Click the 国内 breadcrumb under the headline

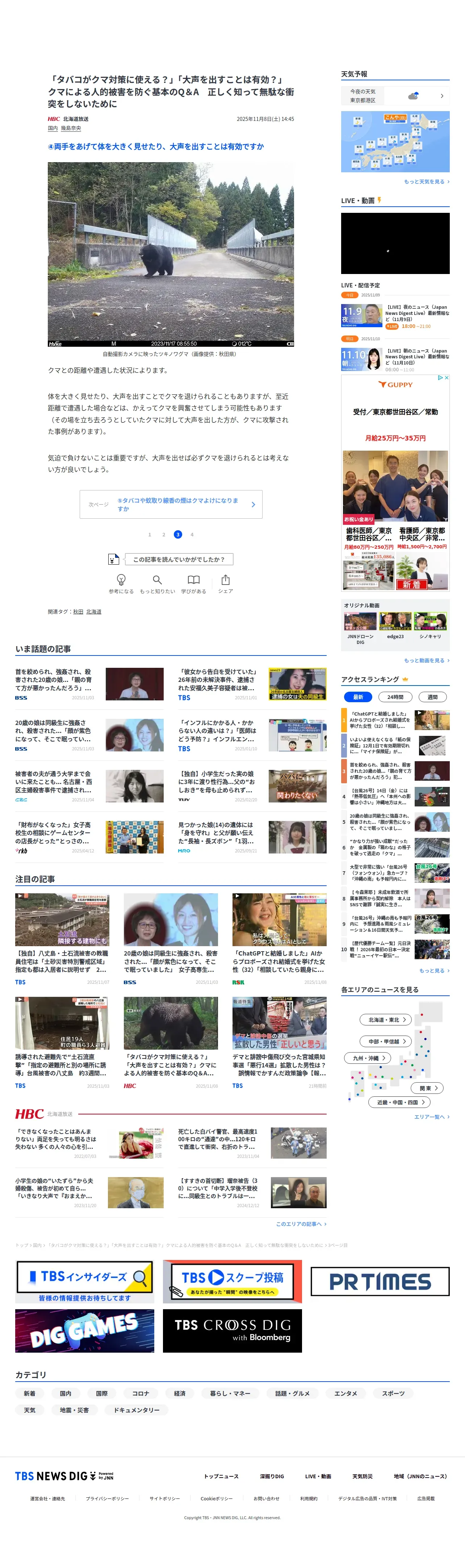(x=53, y=128)
